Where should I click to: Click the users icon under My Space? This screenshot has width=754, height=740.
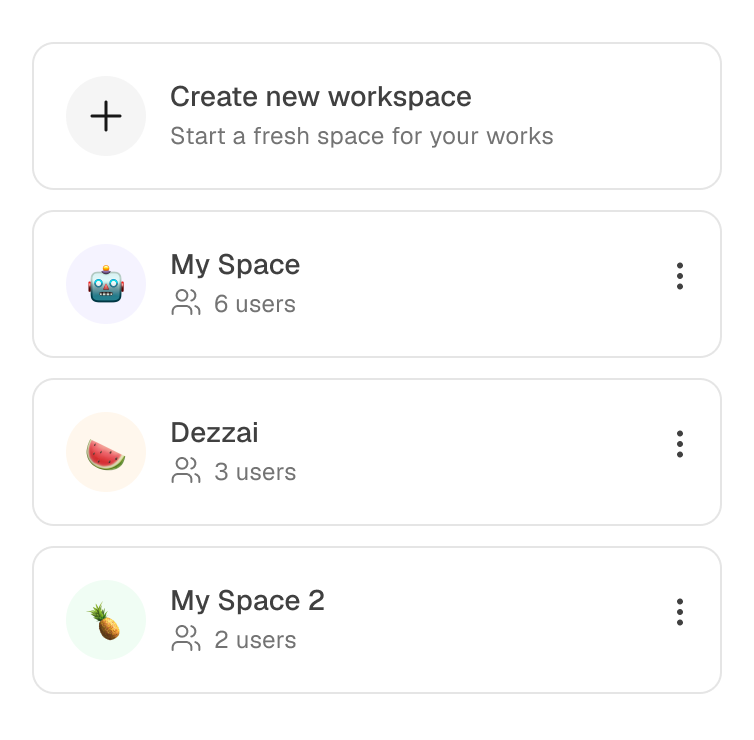coord(186,303)
